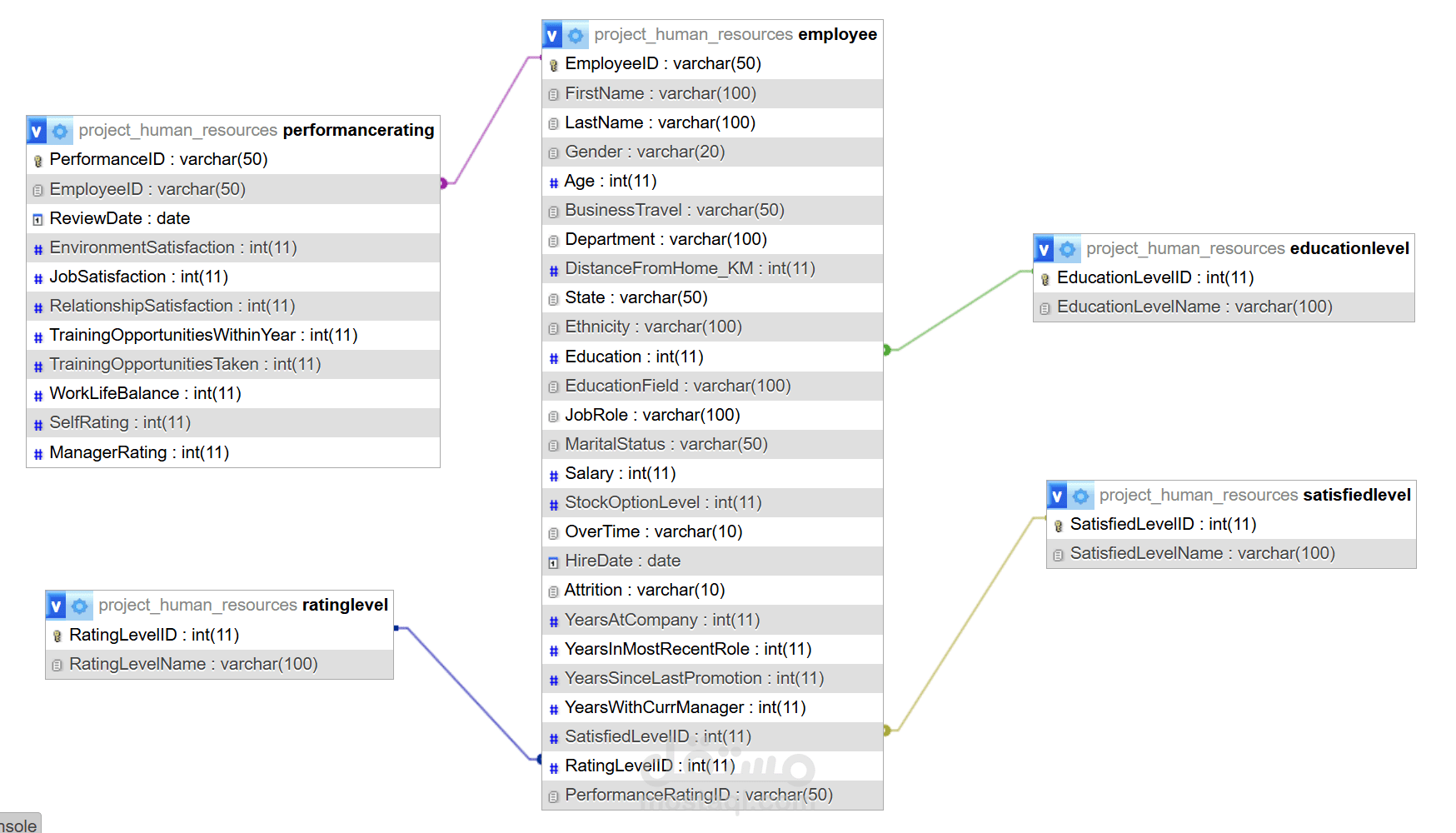Click the key icon beside PerformanceID

click(x=37, y=160)
